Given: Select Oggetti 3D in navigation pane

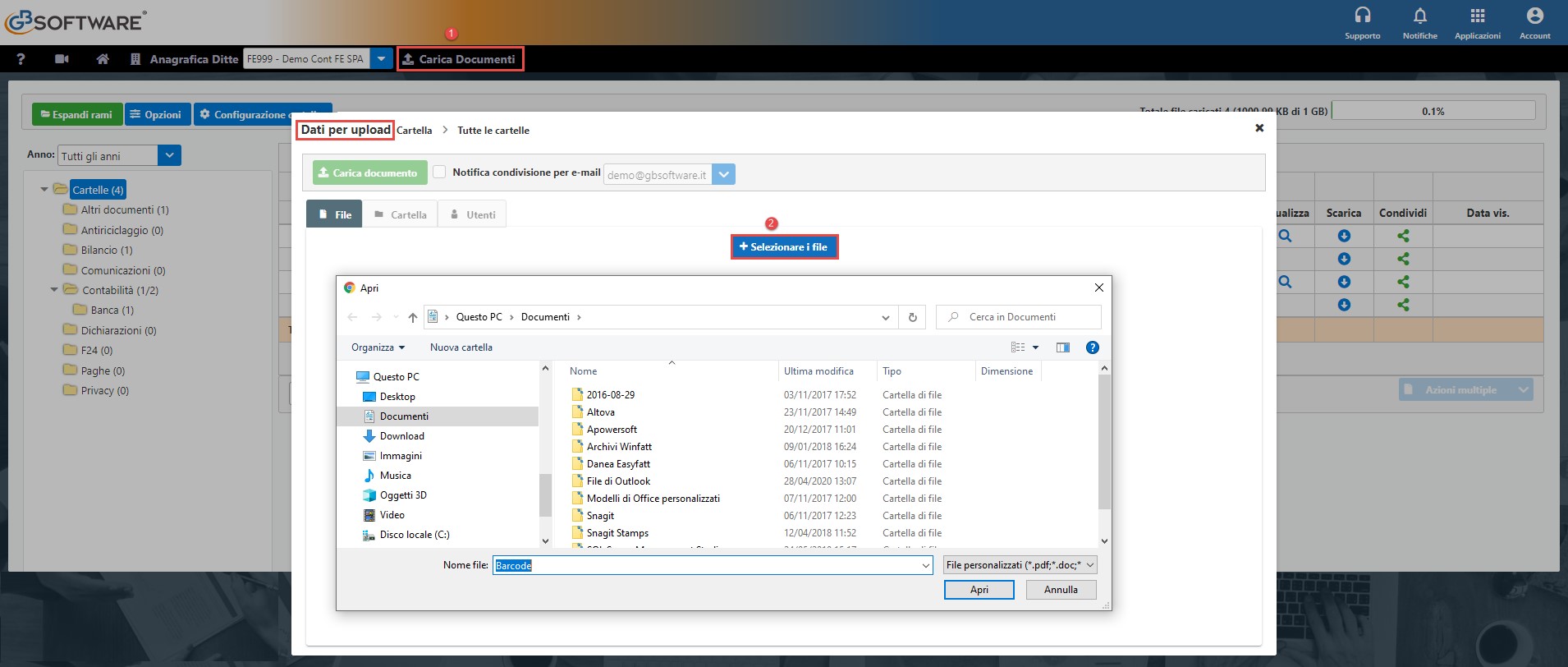Looking at the screenshot, I should (x=402, y=495).
